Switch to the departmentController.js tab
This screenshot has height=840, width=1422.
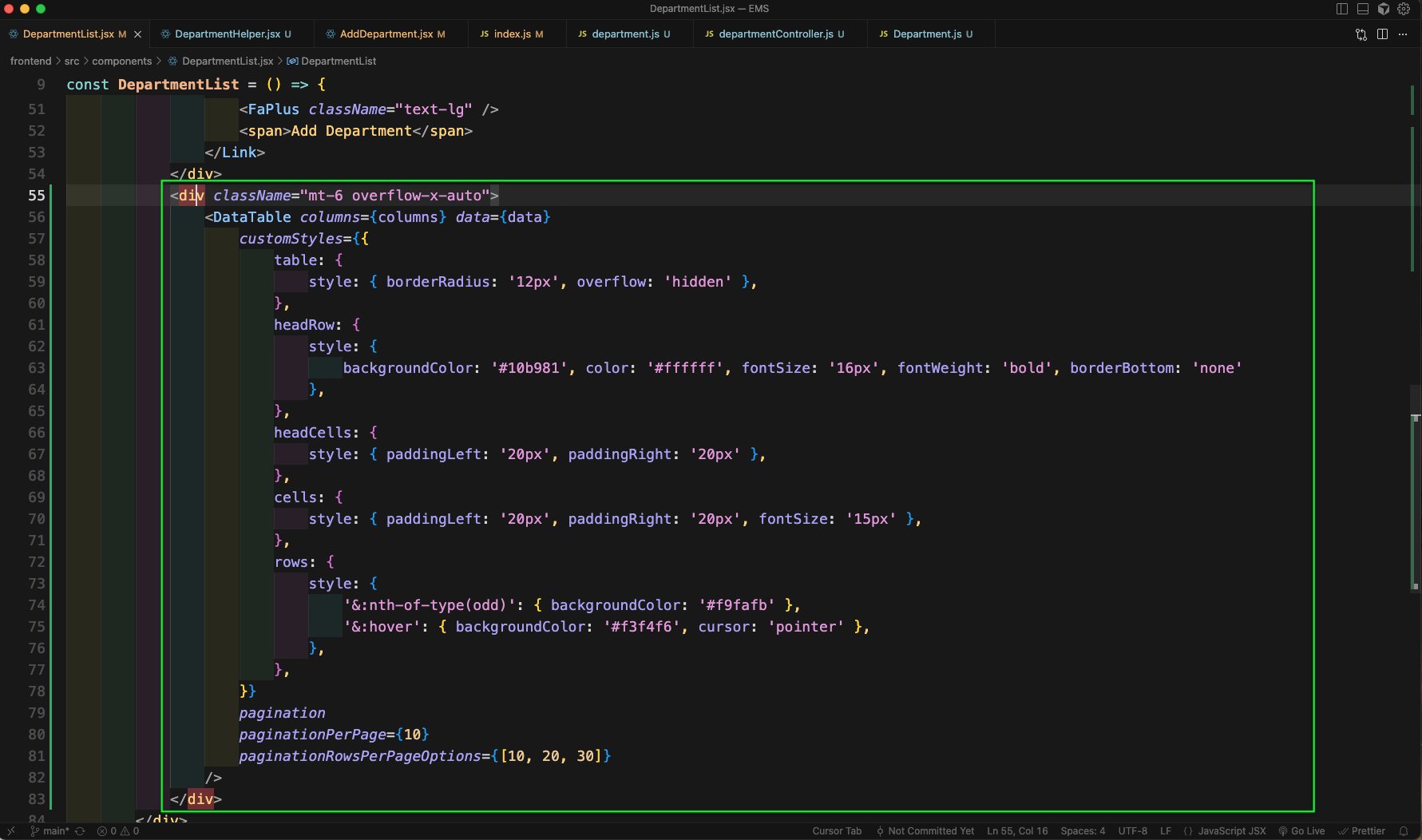[774, 34]
